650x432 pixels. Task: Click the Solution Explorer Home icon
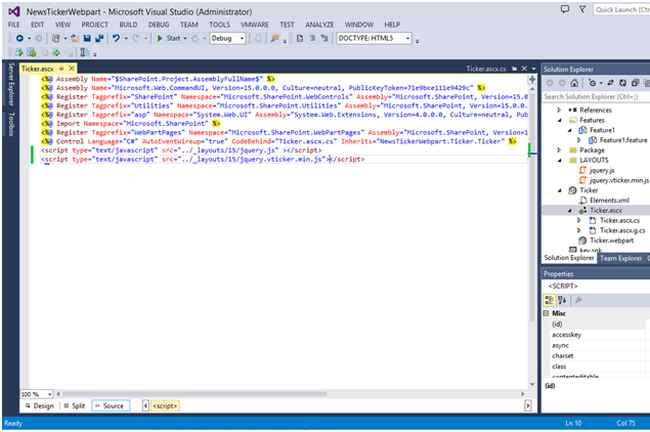[x=574, y=83]
